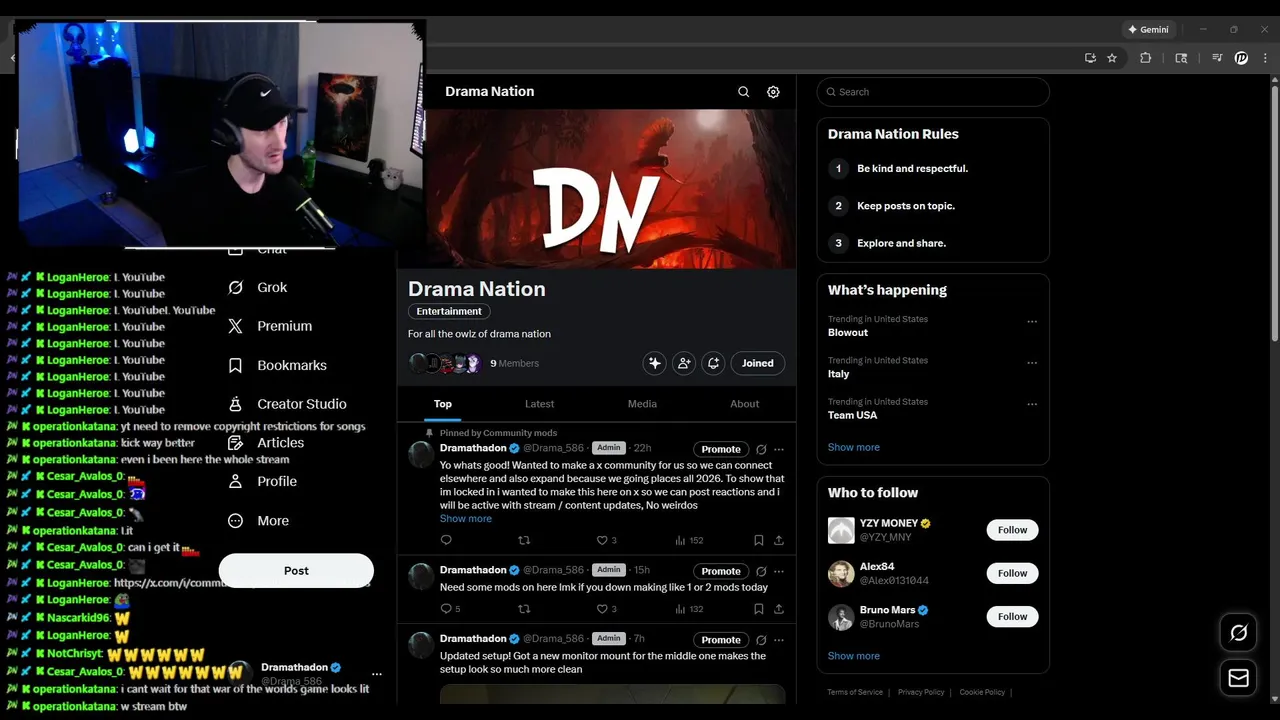Open the community search magnifier icon
The image size is (1280, 720).
743,92
